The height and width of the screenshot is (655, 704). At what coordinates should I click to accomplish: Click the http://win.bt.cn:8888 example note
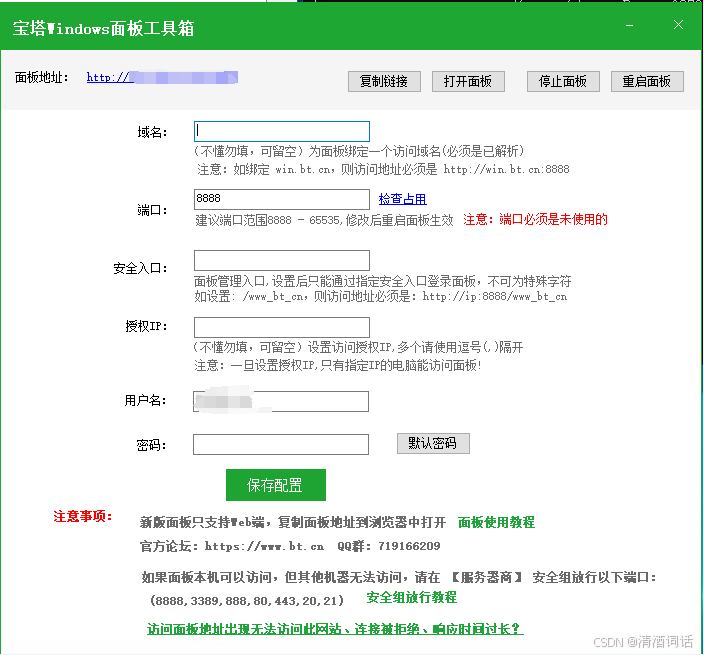pyautogui.click(x=506, y=169)
